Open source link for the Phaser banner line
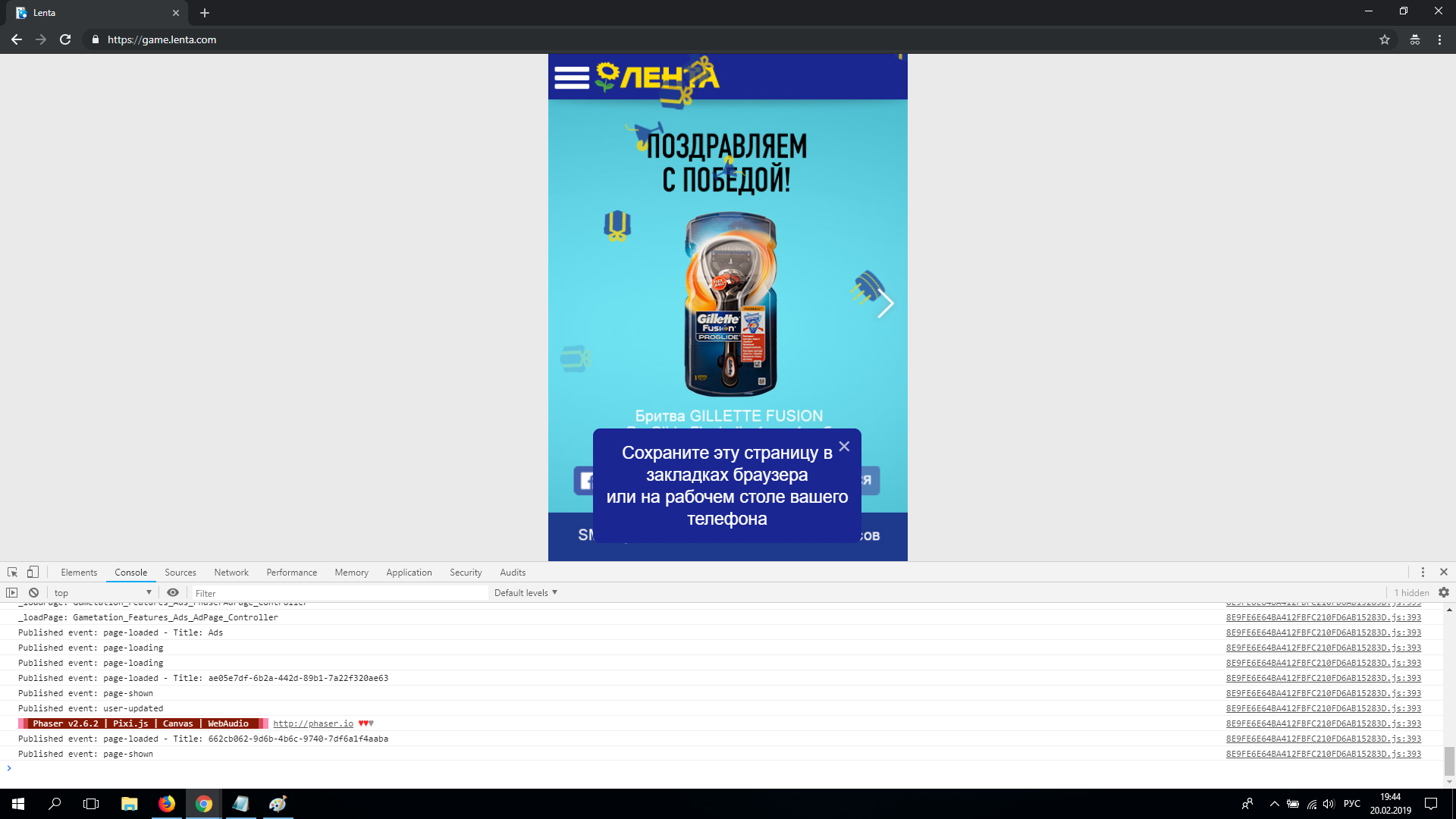The height and width of the screenshot is (819, 1456). (x=1323, y=723)
